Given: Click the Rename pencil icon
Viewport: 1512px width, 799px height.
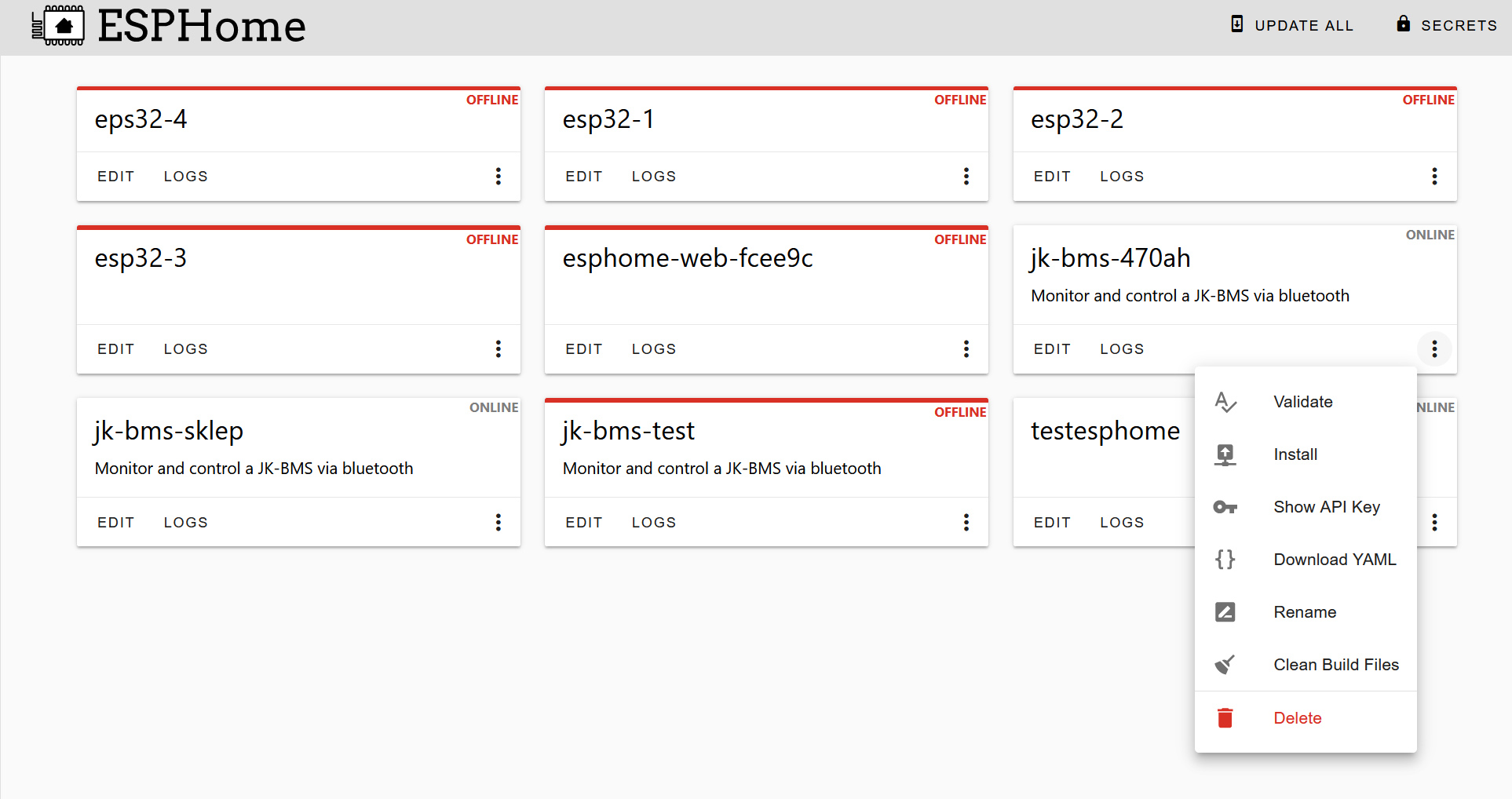Looking at the screenshot, I should click(x=1225, y=612).
